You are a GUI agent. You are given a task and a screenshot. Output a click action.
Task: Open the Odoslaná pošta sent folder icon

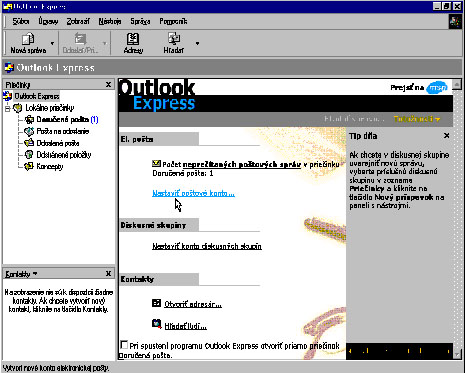[30, 143]
